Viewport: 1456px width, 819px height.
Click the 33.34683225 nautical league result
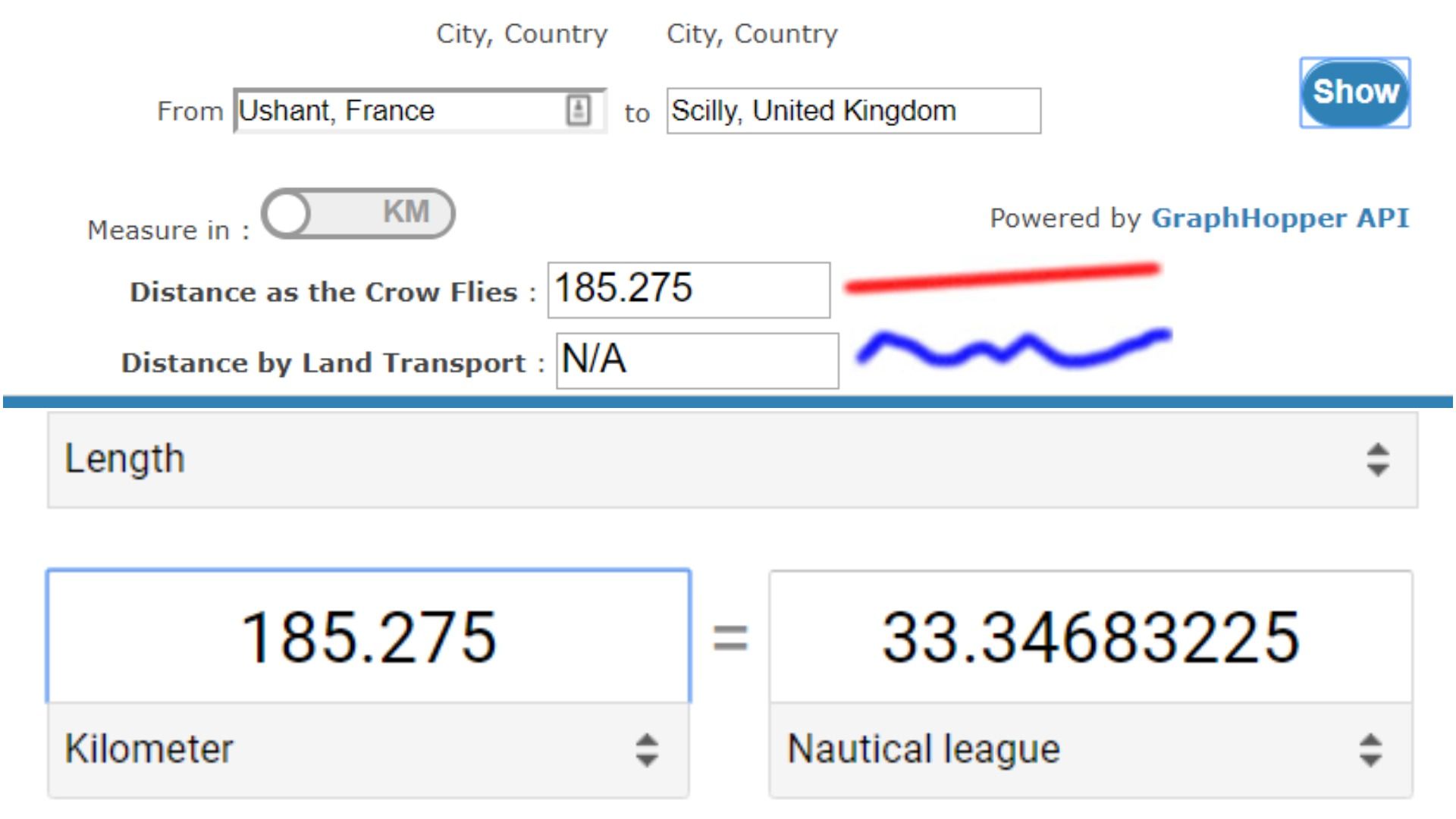[x=1090, y=637]
